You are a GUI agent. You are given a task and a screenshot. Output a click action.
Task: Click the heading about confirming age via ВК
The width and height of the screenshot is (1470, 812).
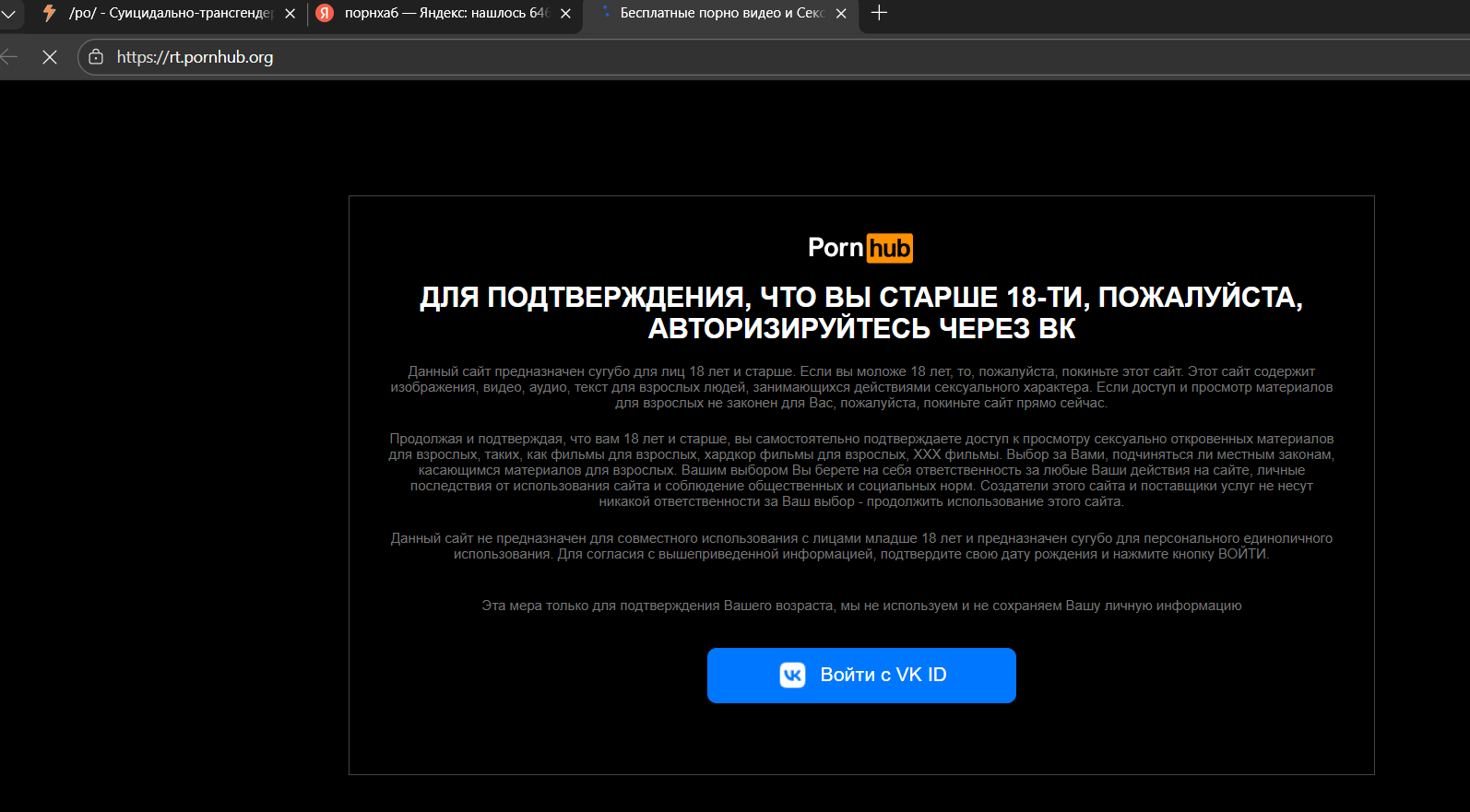coord(861,312)
